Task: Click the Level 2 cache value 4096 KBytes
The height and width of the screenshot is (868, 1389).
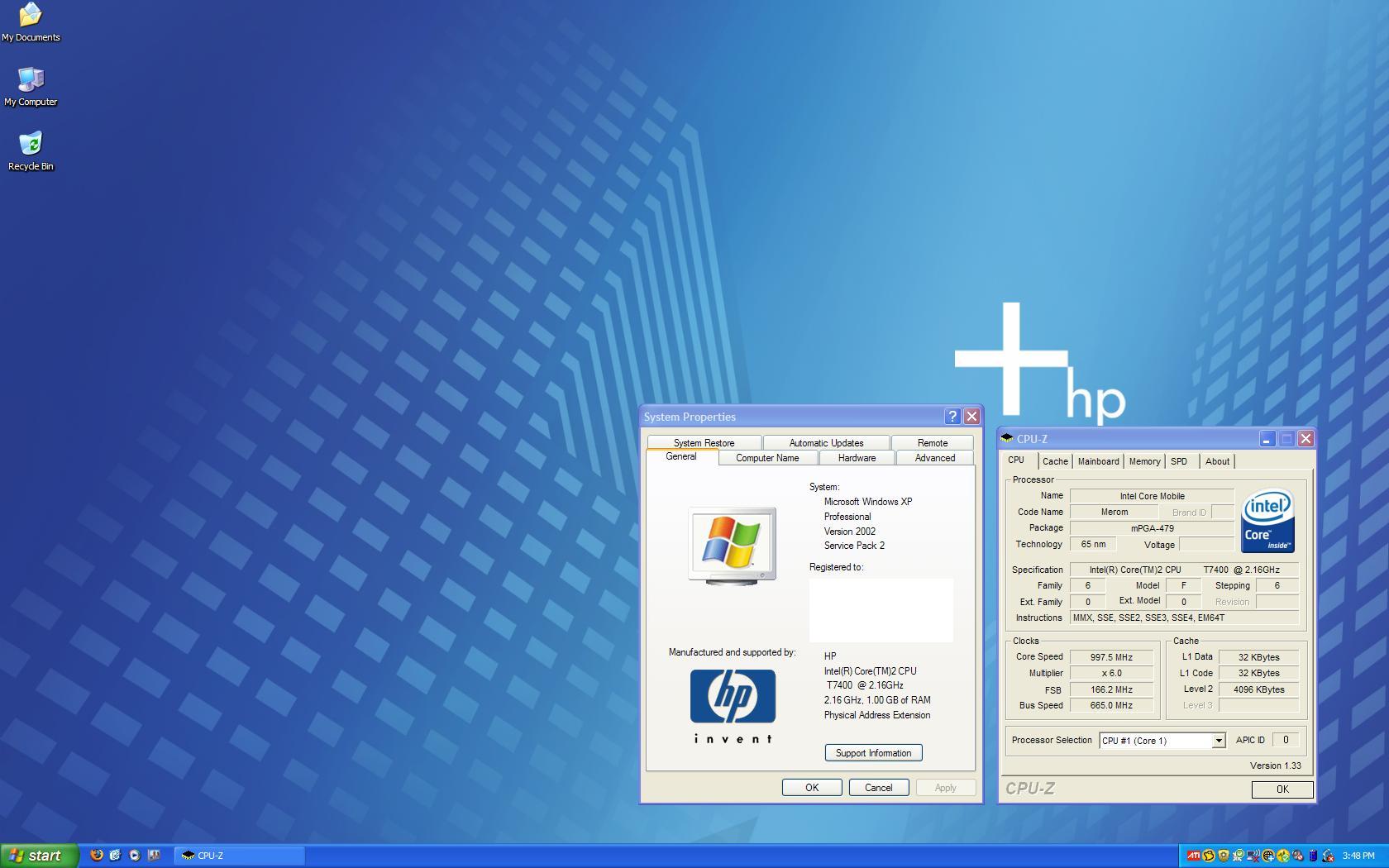Action: coord(1258,689)
